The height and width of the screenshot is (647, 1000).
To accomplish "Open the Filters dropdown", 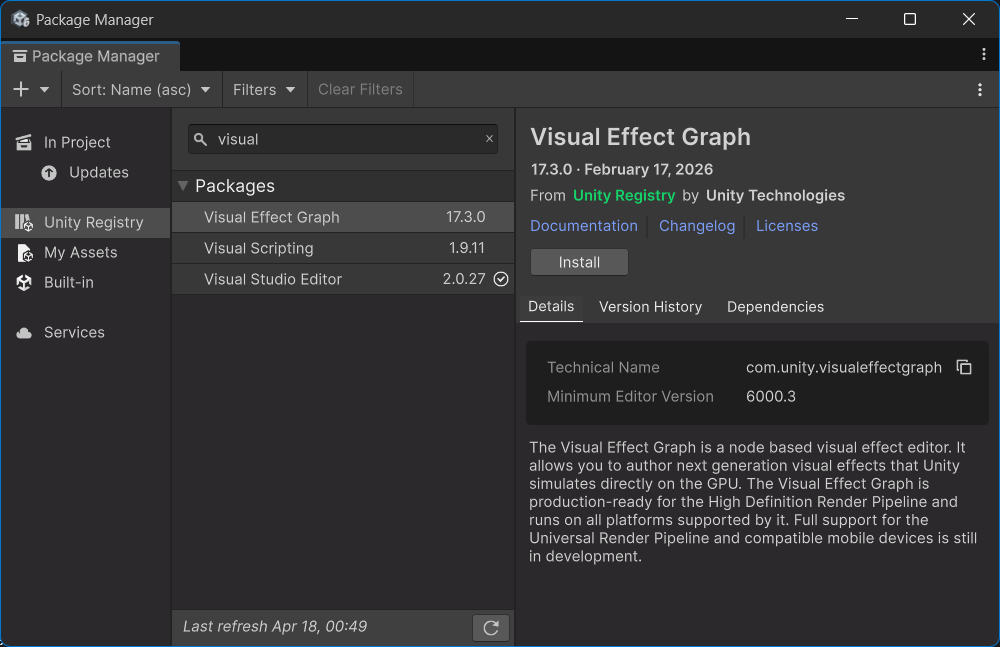I will [x=264, y=89].
